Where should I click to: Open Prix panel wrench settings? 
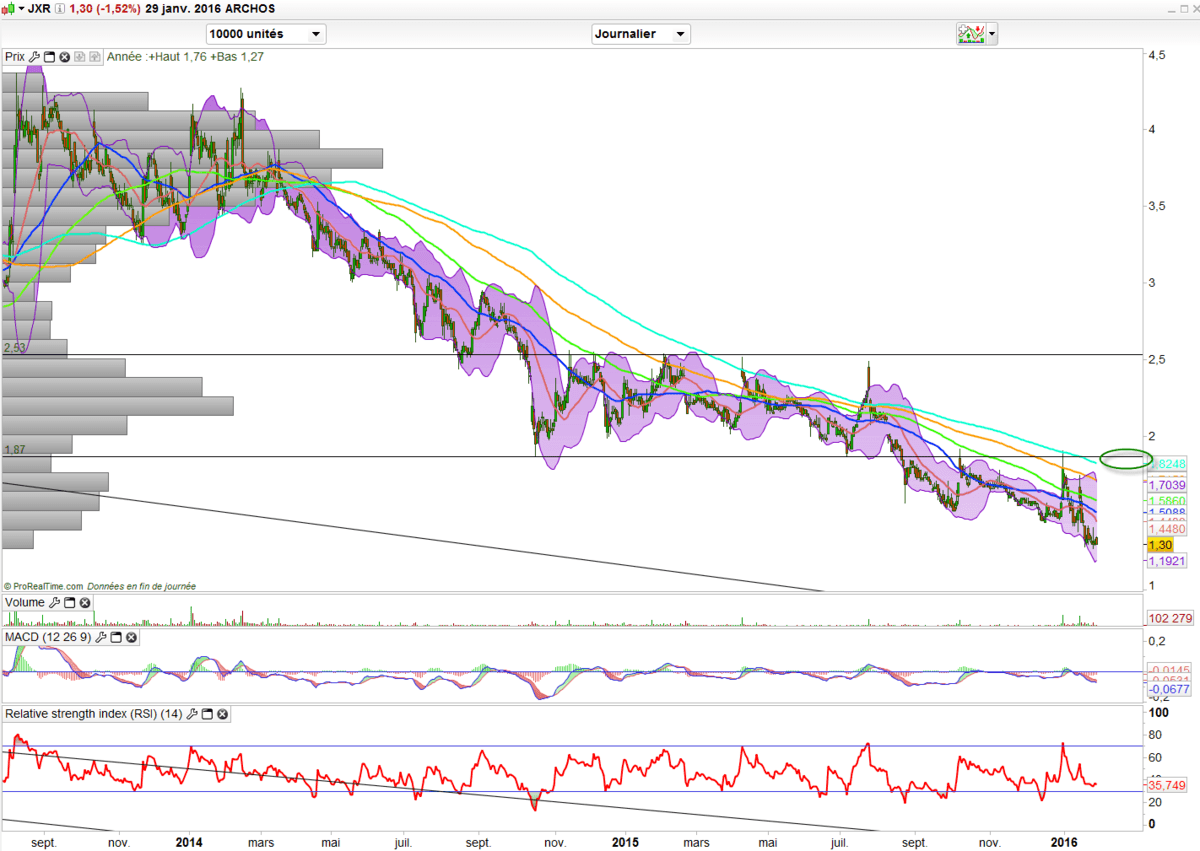pos(35,57)
